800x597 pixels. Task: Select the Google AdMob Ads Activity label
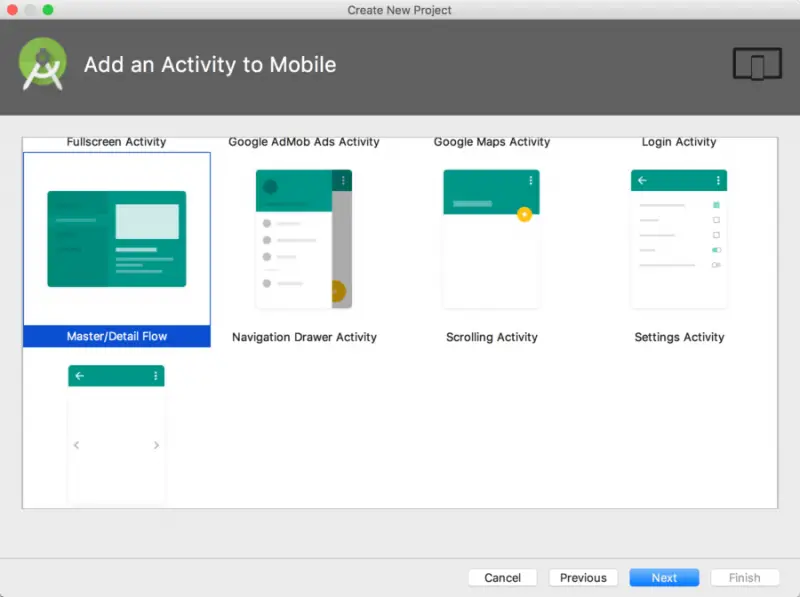tap(304, 142)
